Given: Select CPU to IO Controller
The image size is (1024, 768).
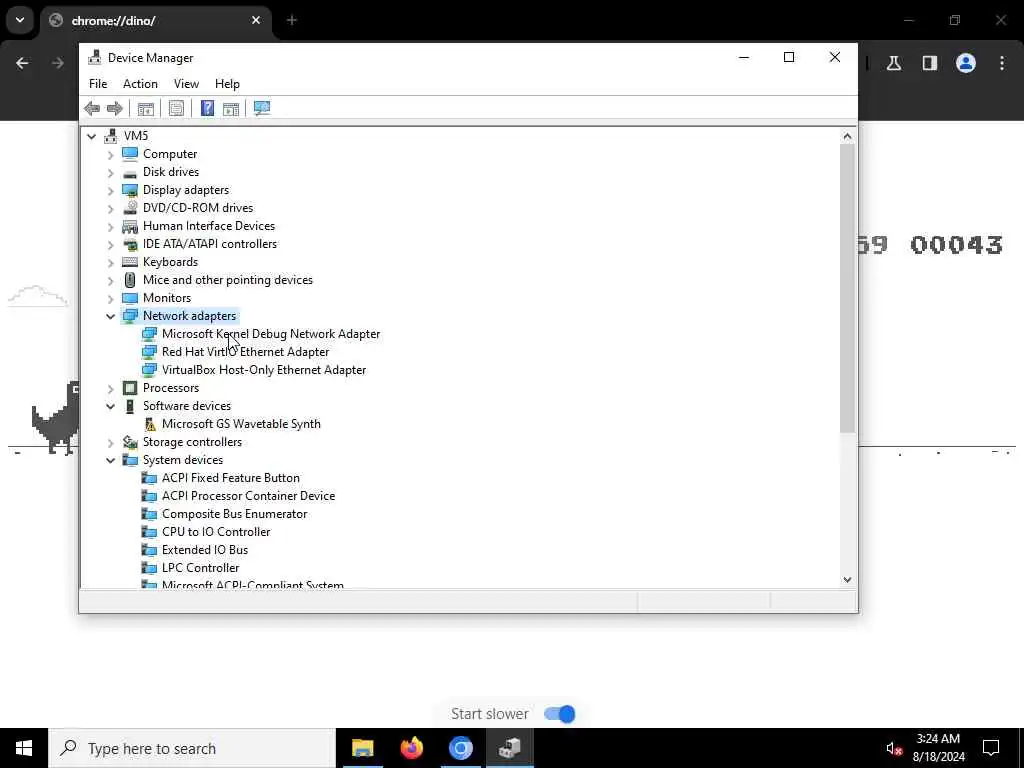Looking at the screenshot, I should coord(216,532).
